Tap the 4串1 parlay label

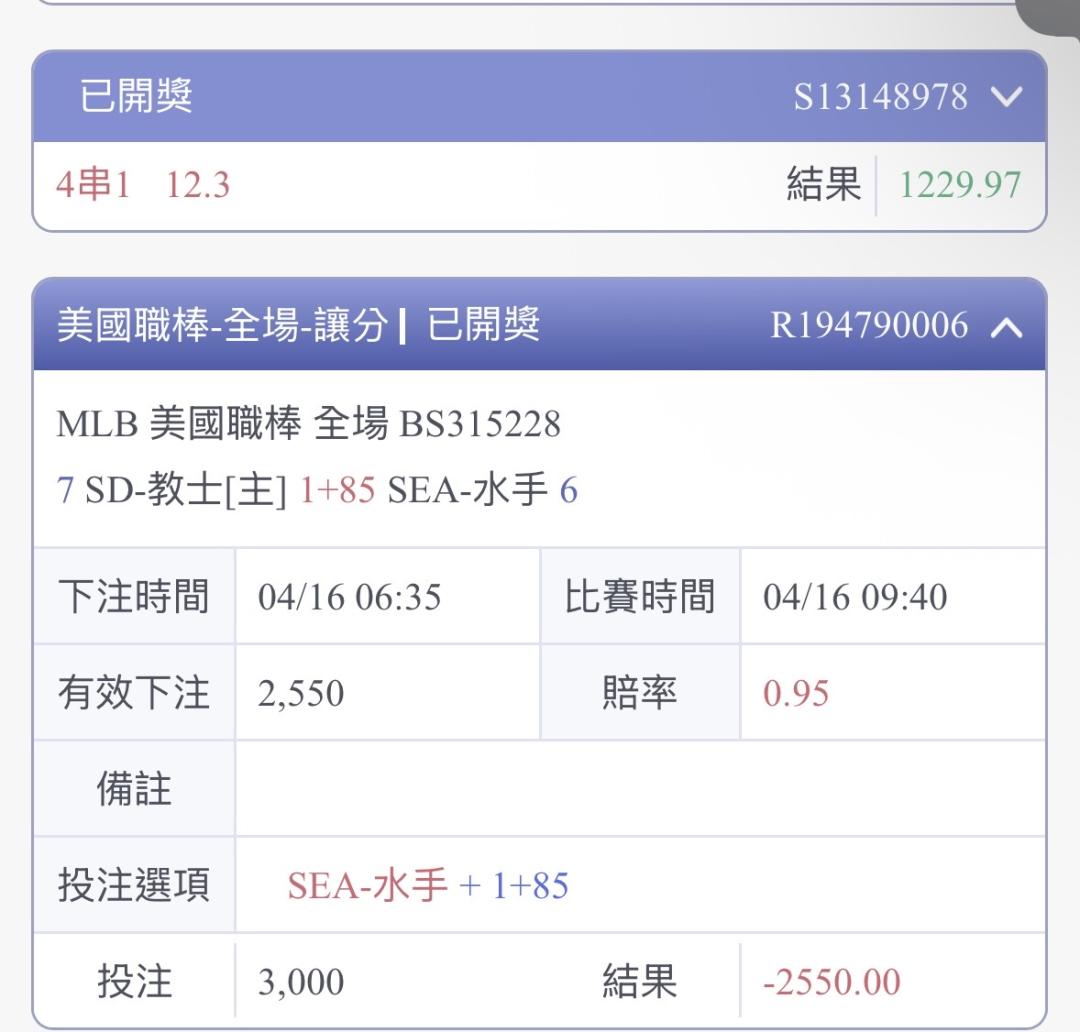(x=93, y=185)
